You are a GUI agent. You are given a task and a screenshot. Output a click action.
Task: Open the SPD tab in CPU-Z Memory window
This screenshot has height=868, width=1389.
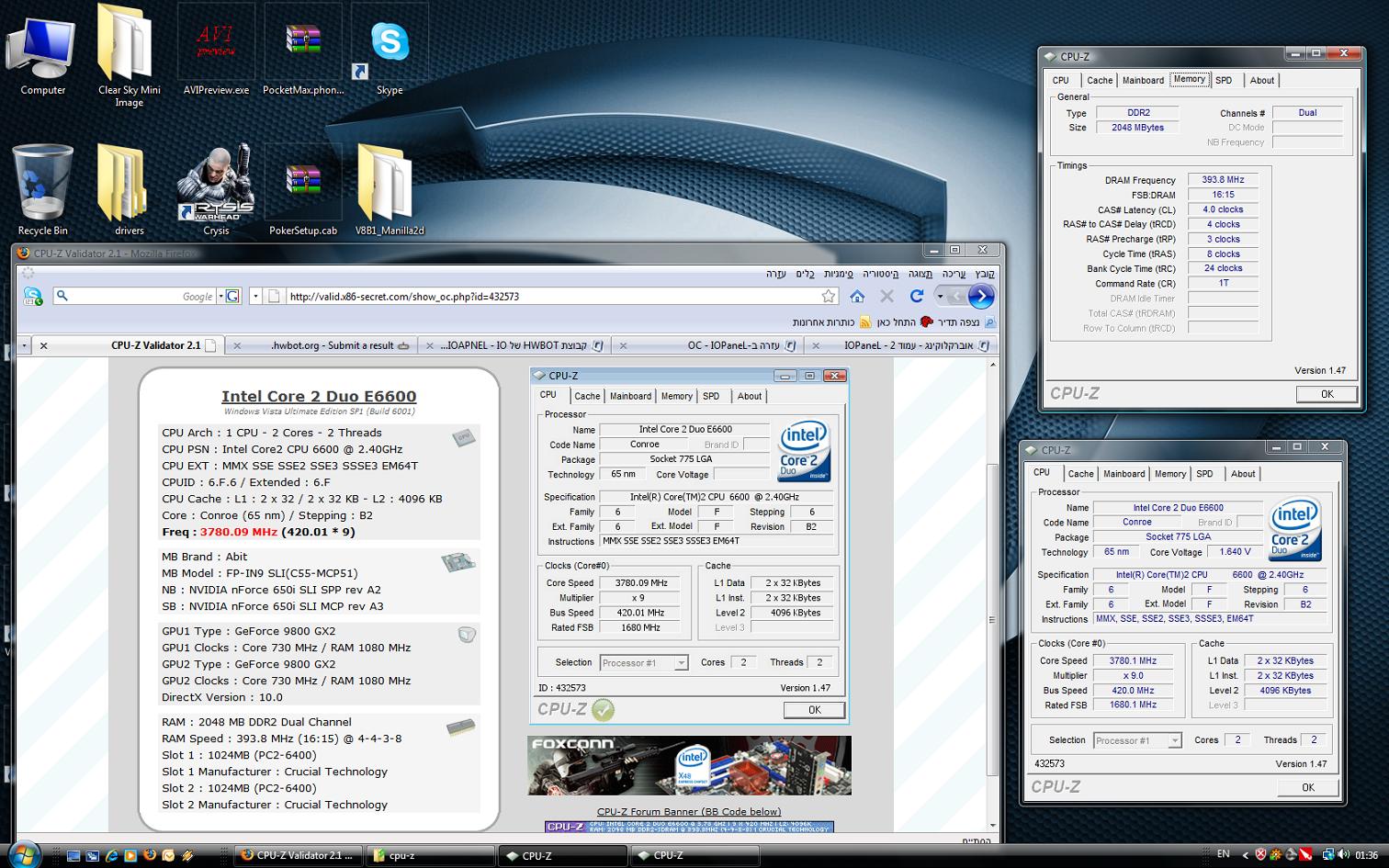click(1224, 80)
